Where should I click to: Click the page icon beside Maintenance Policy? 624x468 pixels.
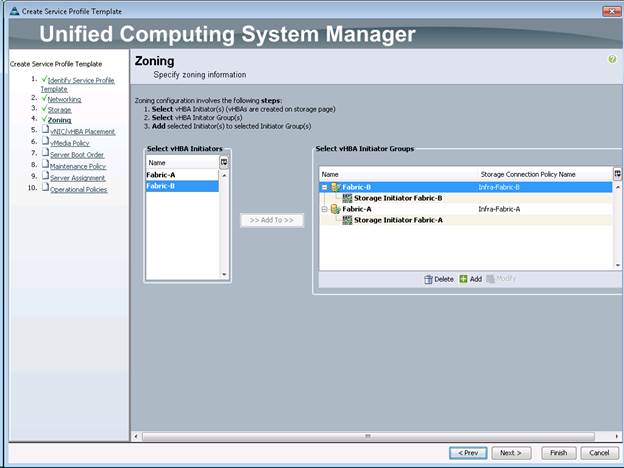click(x=46, y=165)
